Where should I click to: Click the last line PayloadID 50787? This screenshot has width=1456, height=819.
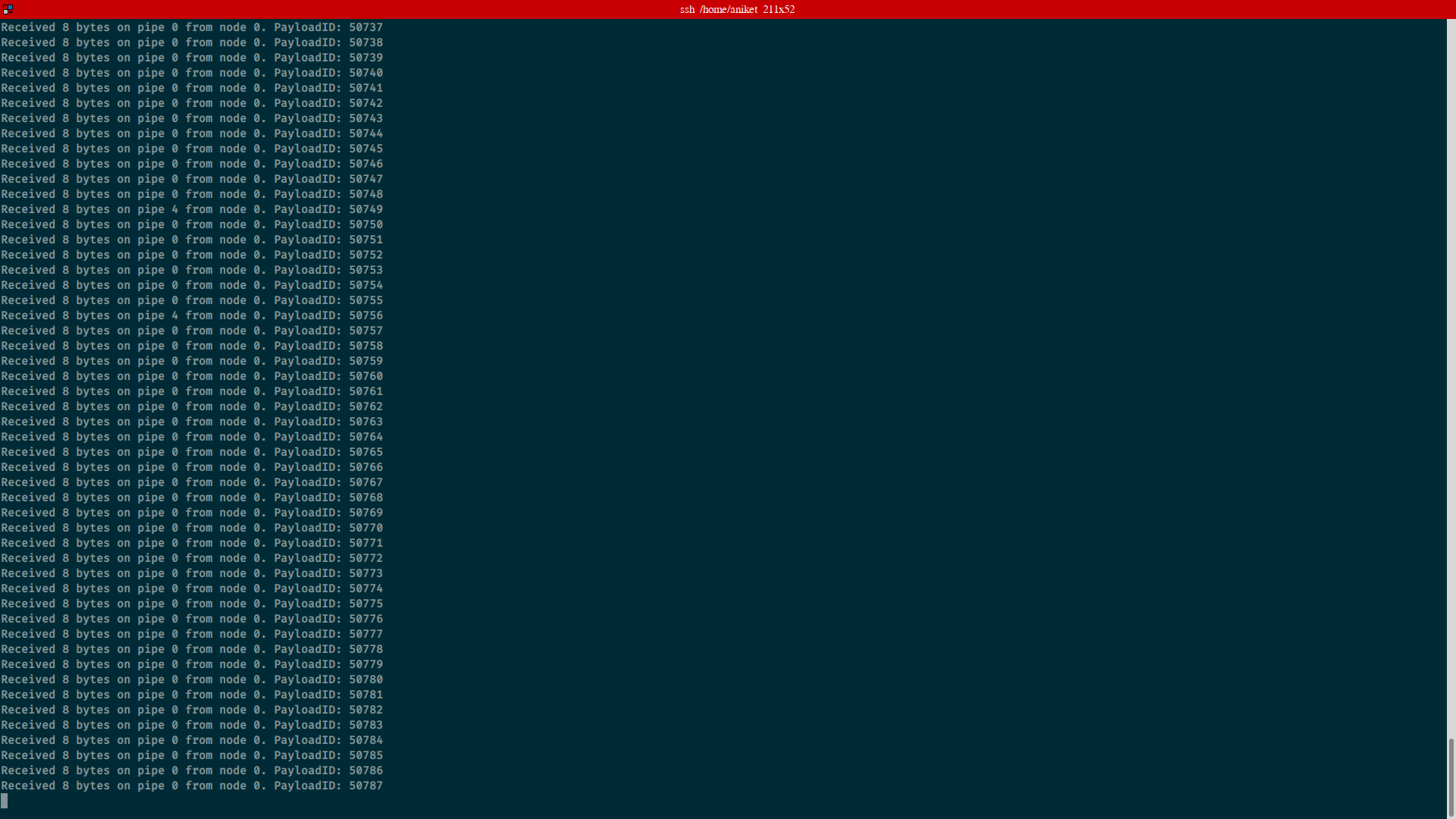point(190,786)
